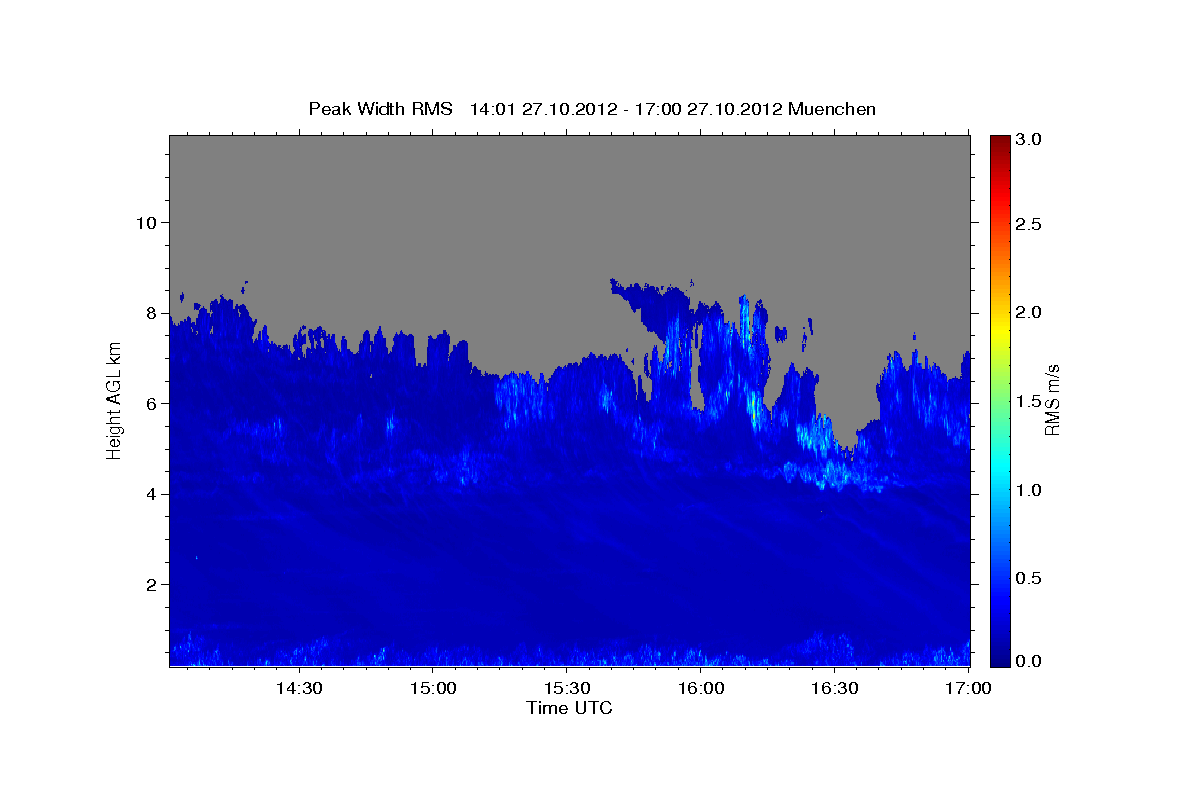Click the 16:30 time tick label
The width and height of the screenshot is (1200, 800).
point(835,688)
